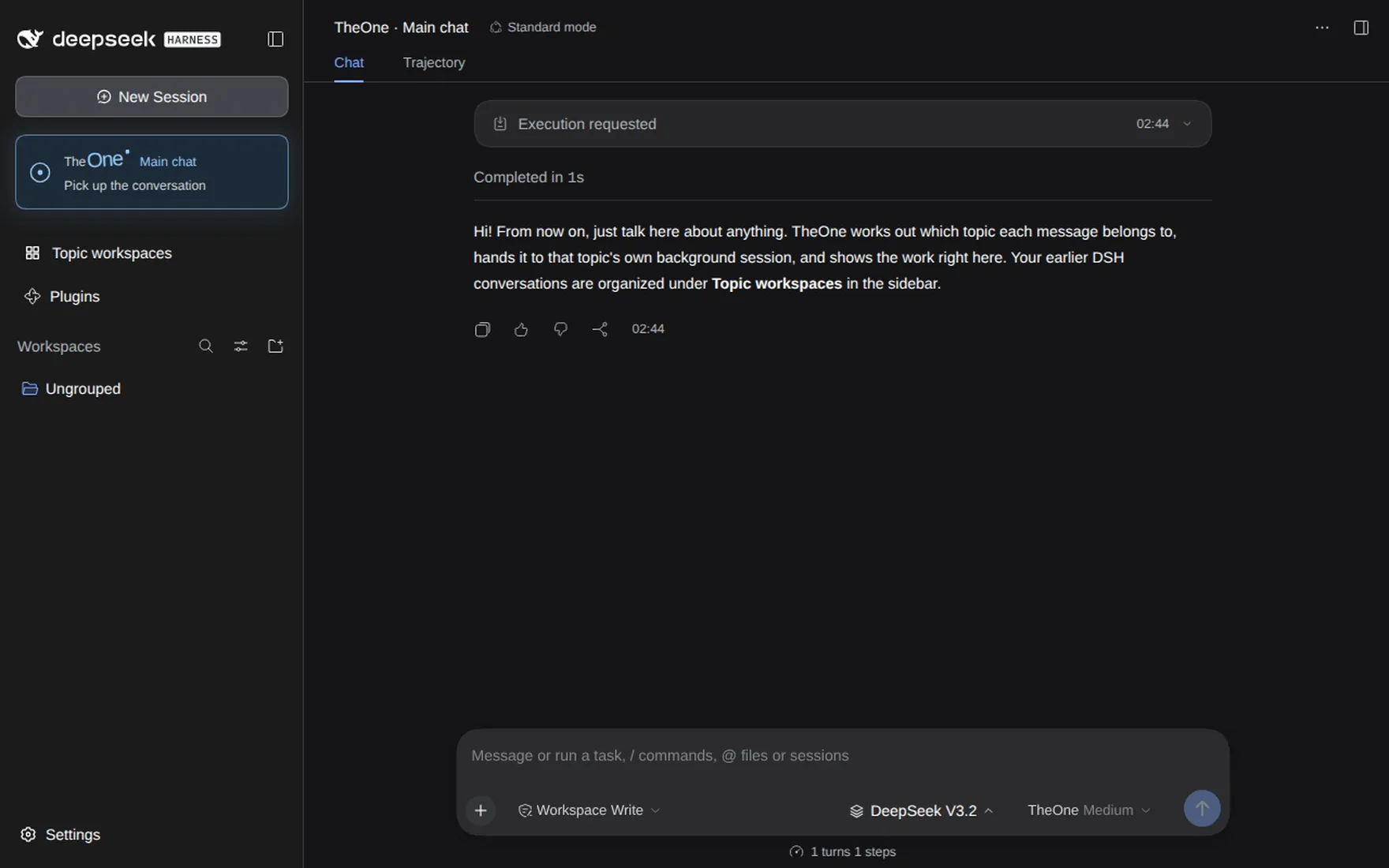Open the Workspace Write permission dropdown
Screen dimensions: 1389x868
[589, 810]
